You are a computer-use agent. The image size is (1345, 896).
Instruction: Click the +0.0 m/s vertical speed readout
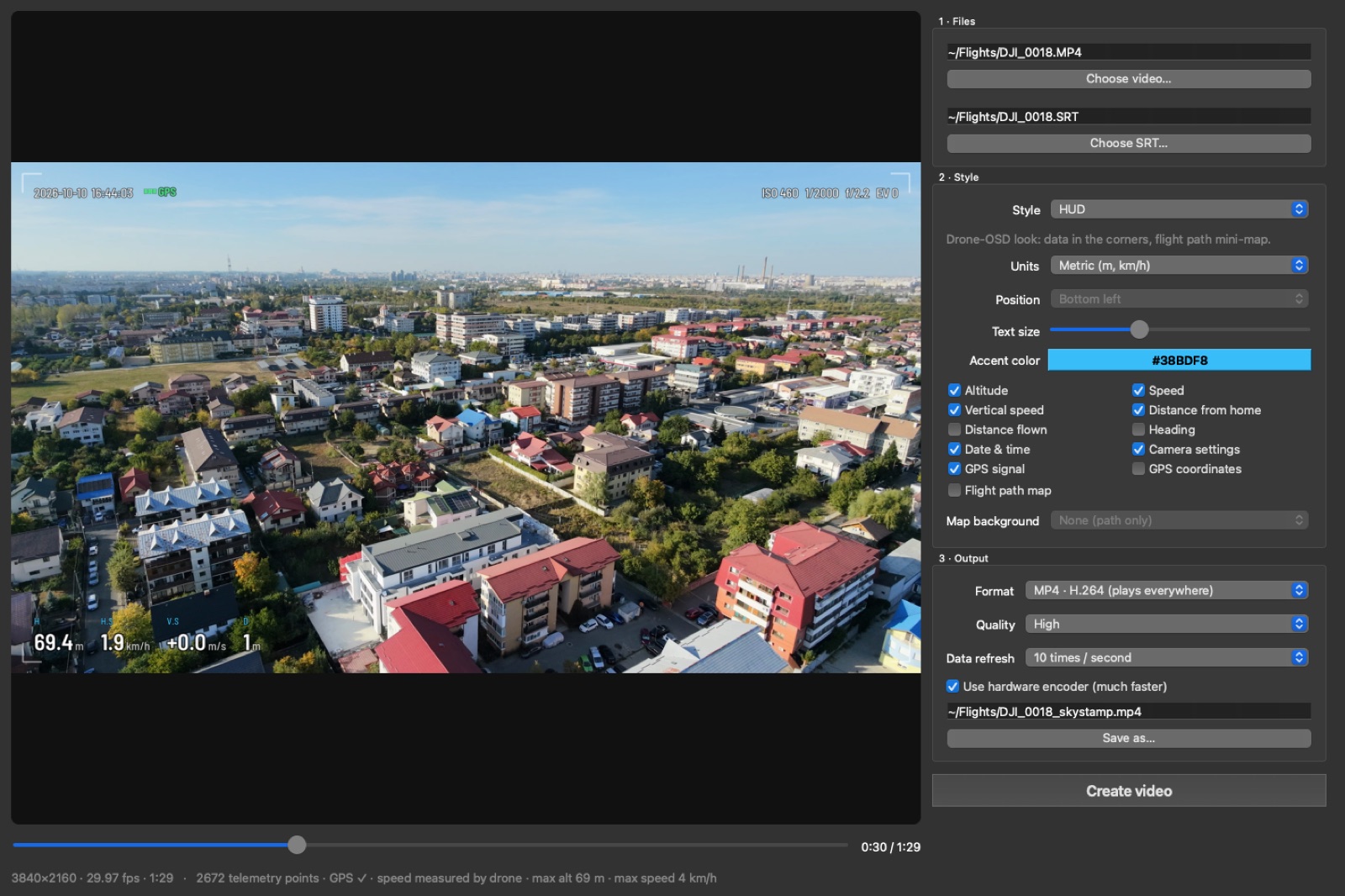pos(196,643)
